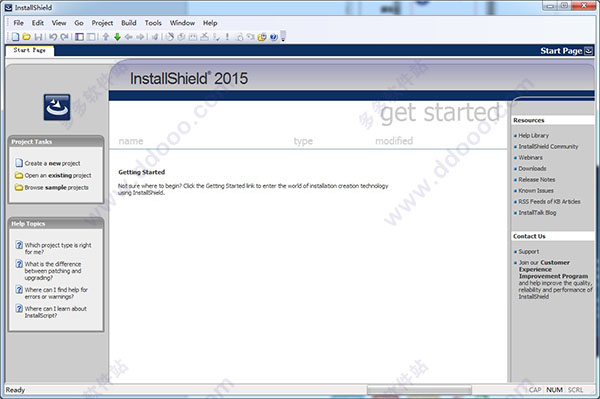The height and width of the screenshot is (399, 600).
Task: Open the InstallTalk Blog link
Action: [x=537, y=213]
